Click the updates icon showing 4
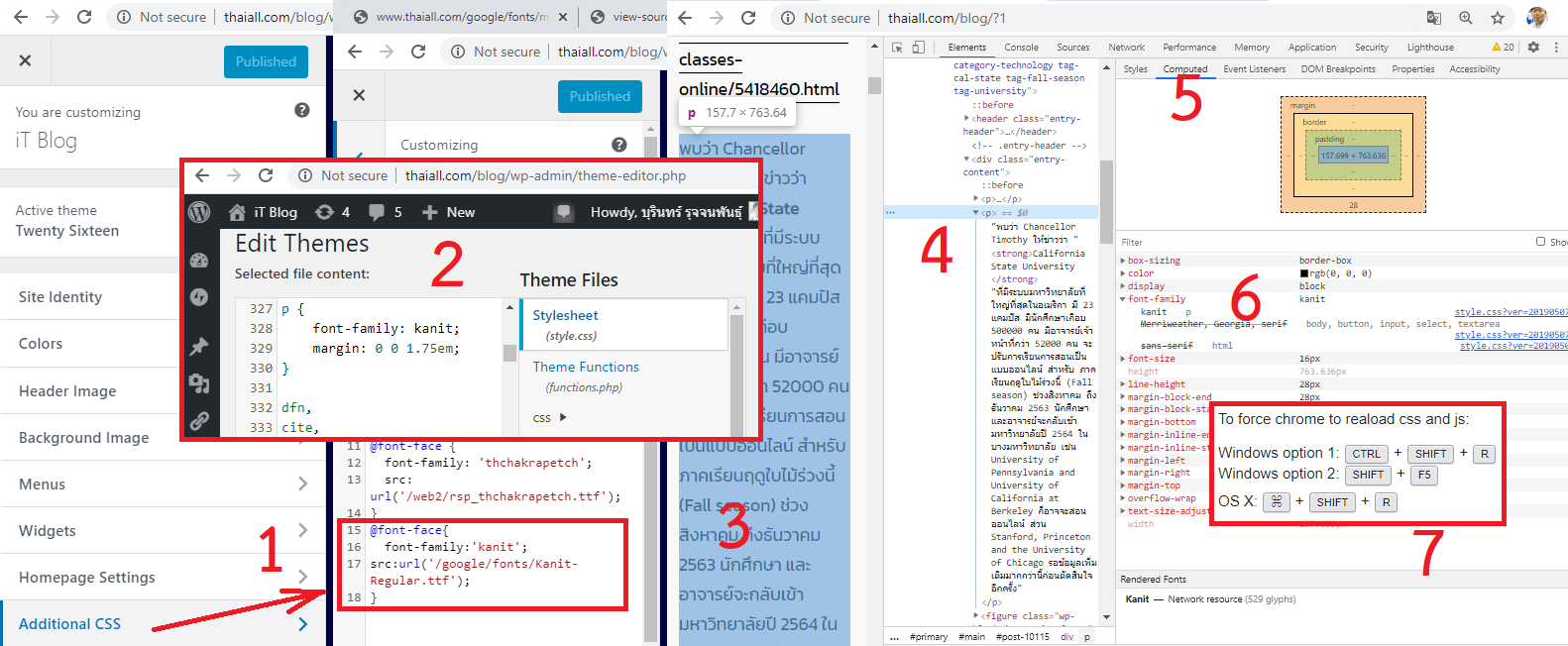The height and width of the screenshot is (646, 1568). 331,212
